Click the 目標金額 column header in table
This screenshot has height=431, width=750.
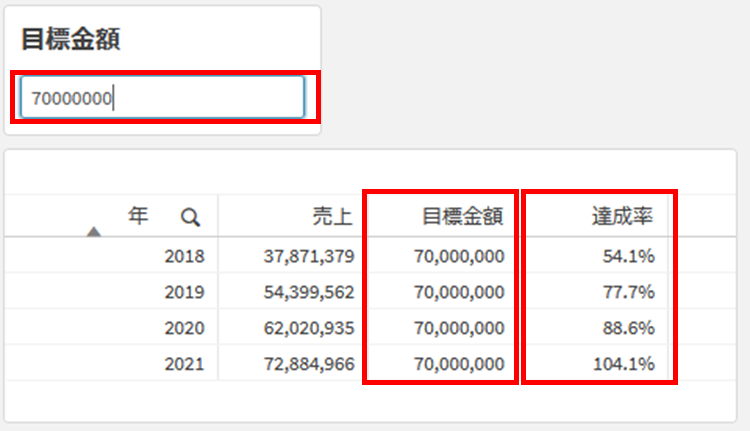462,216
